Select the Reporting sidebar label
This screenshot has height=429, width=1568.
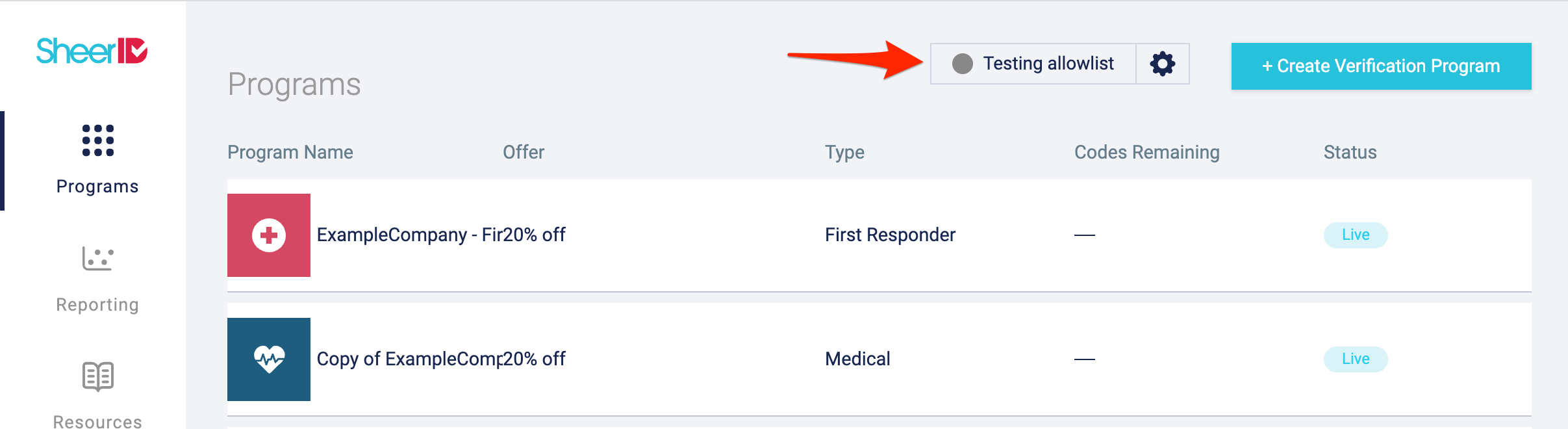[97, 305]
